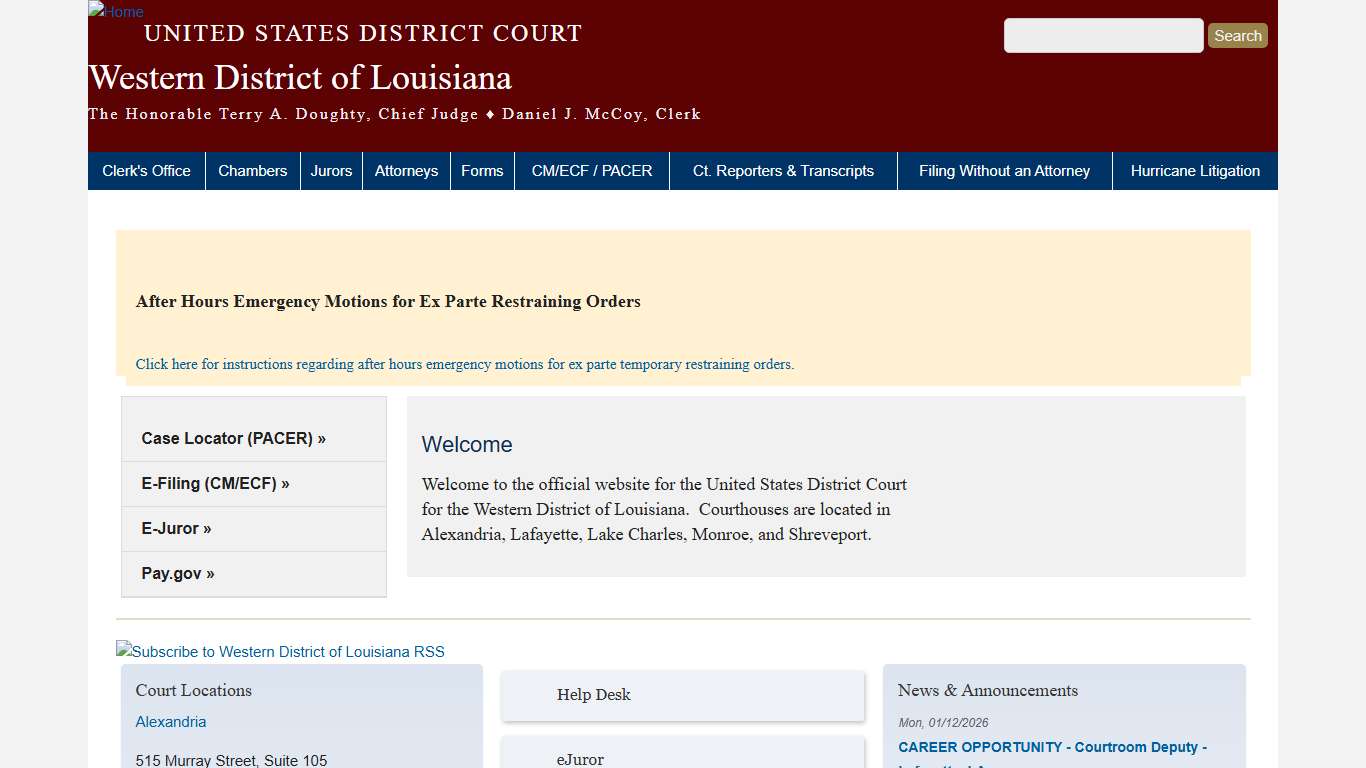Open the Clerk's Office menu item
This screenshot has width=1366, height=768.
[x=146, y=170]
